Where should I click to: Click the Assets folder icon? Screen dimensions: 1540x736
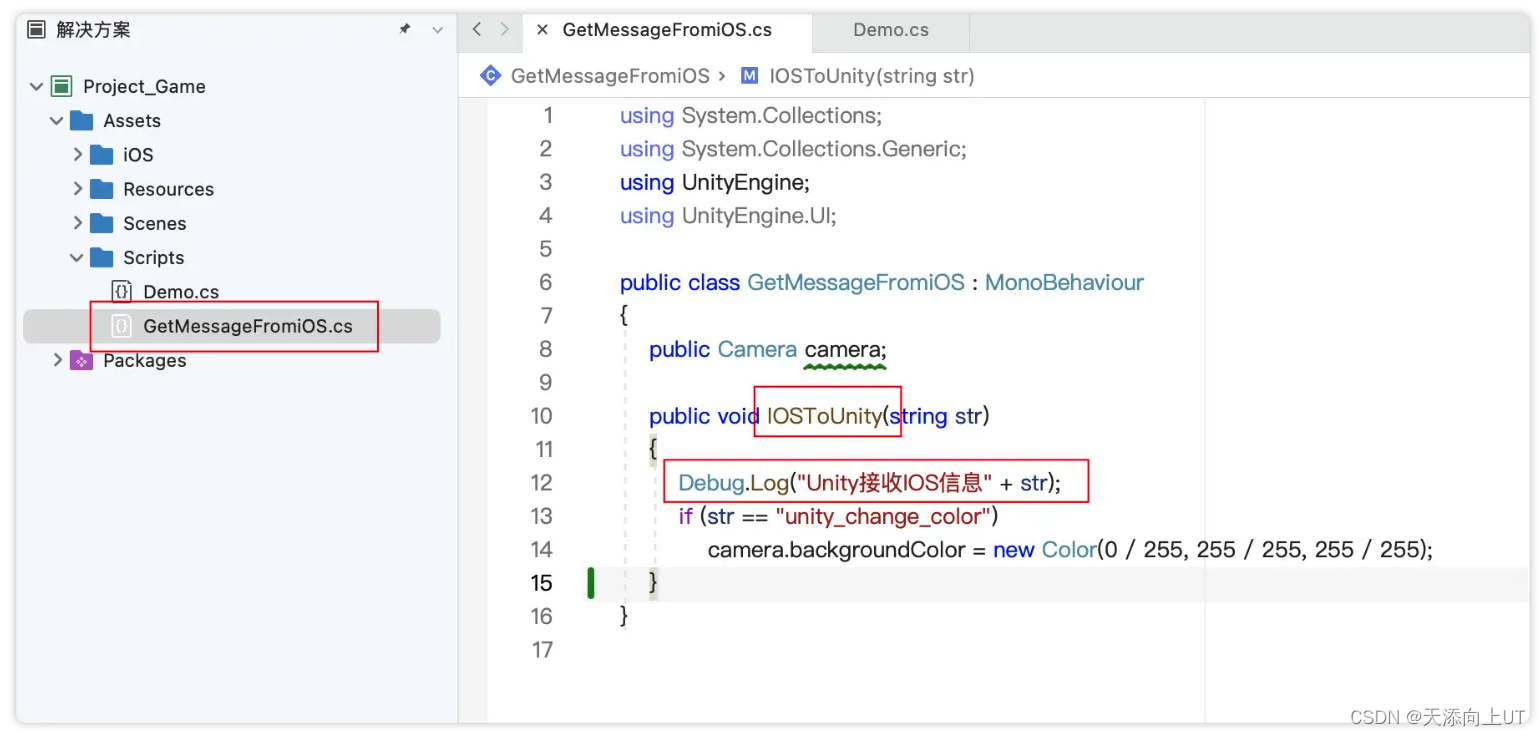click(82, 121)
